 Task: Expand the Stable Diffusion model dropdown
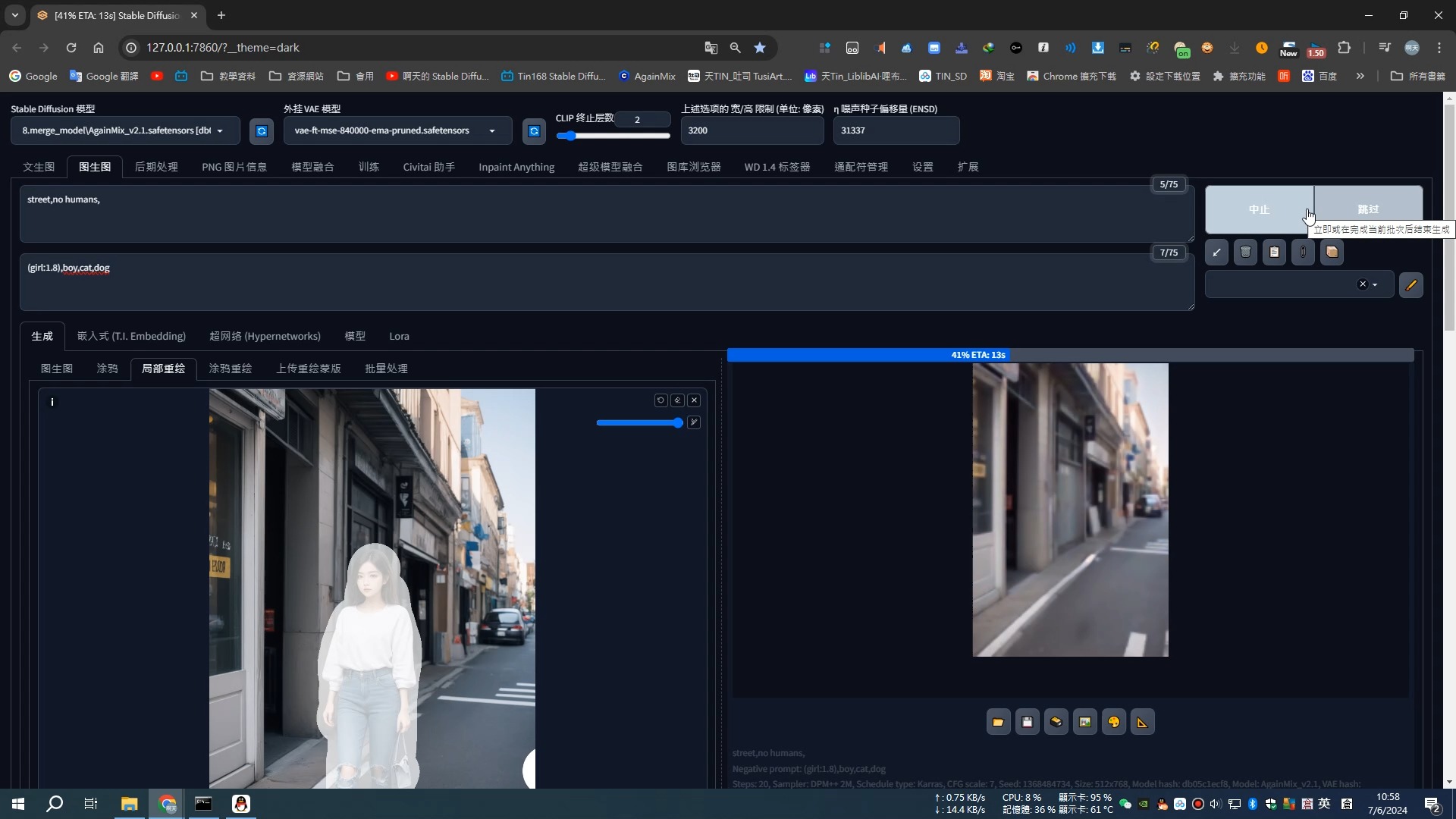click(220, 131)
